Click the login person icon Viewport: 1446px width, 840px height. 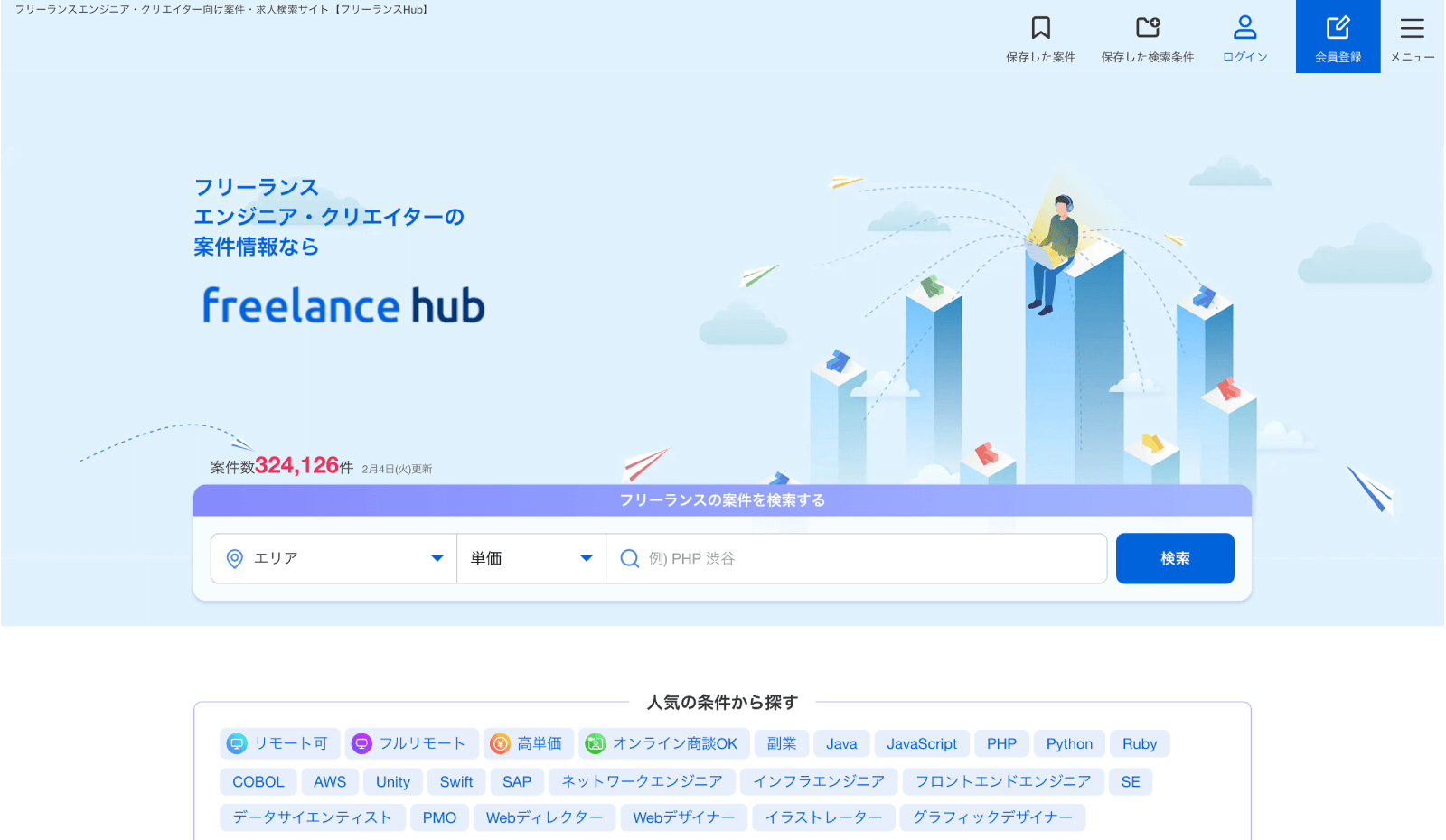click(x=1244, y=28)
